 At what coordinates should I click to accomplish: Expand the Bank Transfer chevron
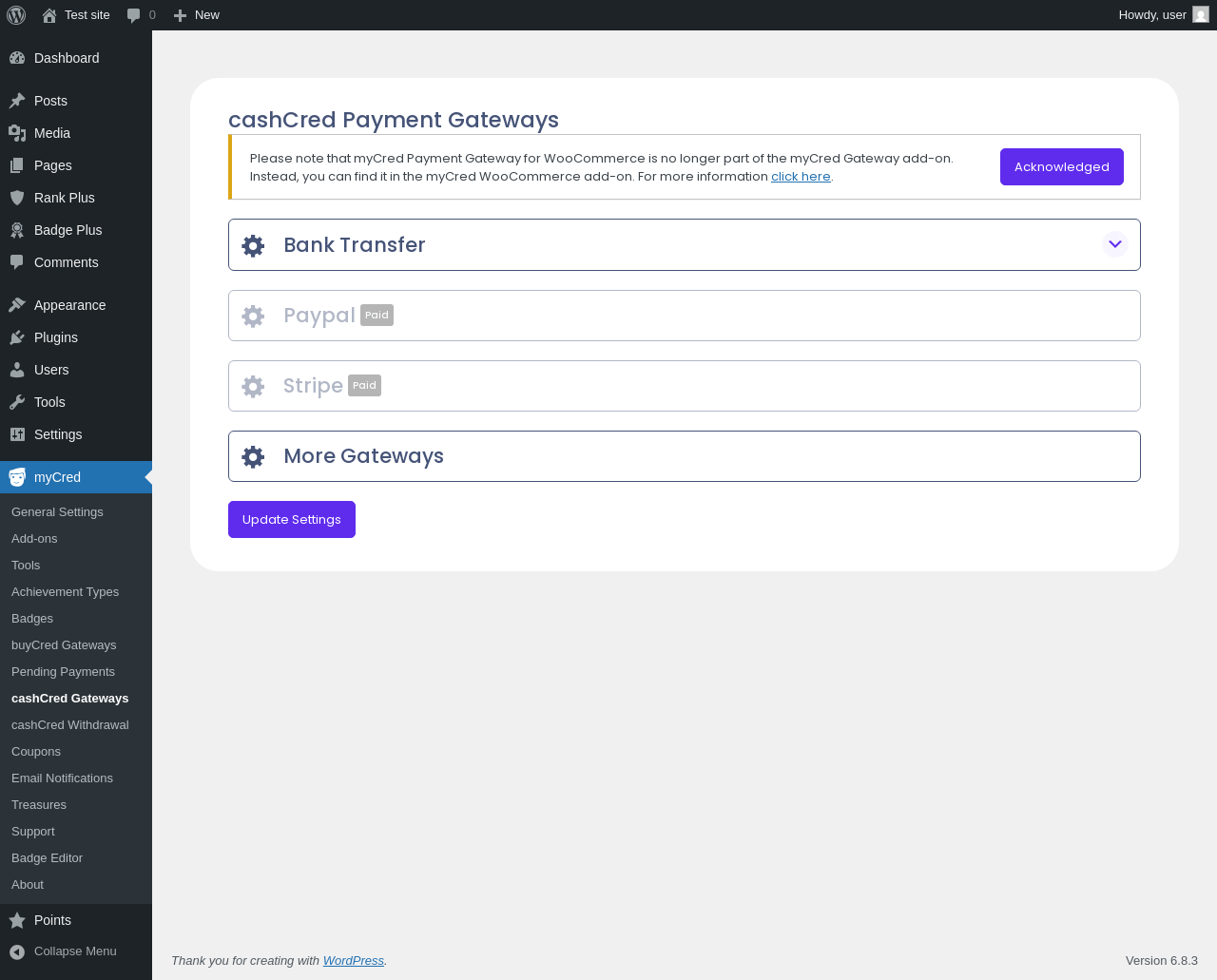pyautogui.click(x=1114, y=244)
